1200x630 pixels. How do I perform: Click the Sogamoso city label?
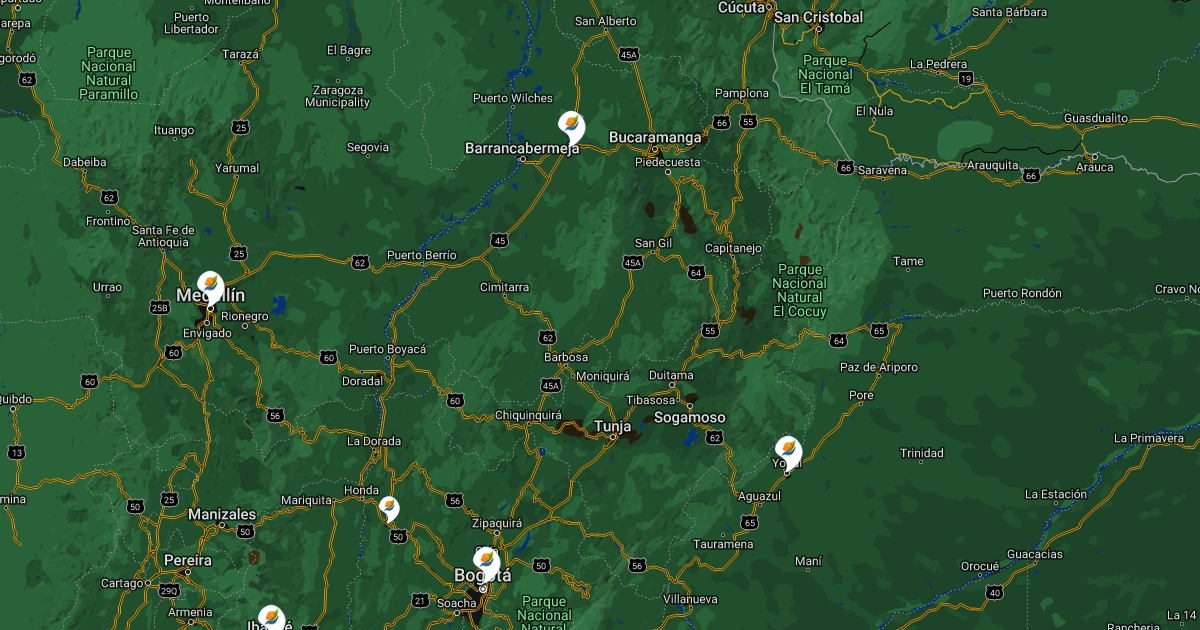point(690,417)
